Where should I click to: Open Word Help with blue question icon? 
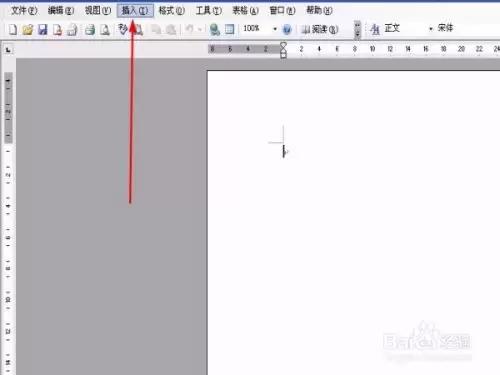(x=287, y=30)
